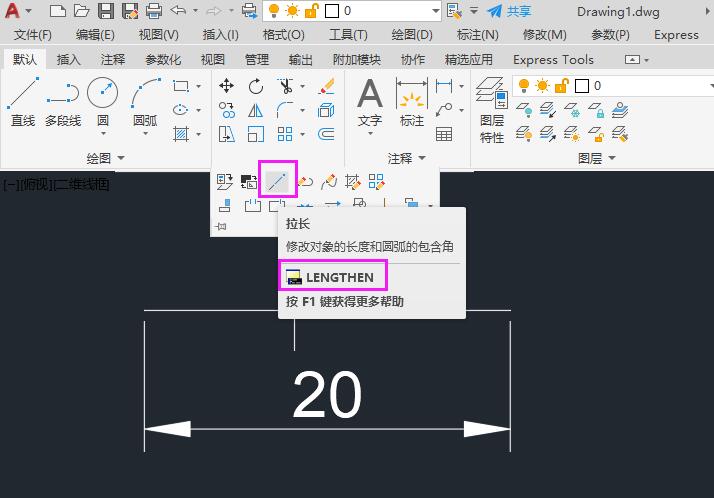Select the Offset tool
714x498 pixels.
326,134
